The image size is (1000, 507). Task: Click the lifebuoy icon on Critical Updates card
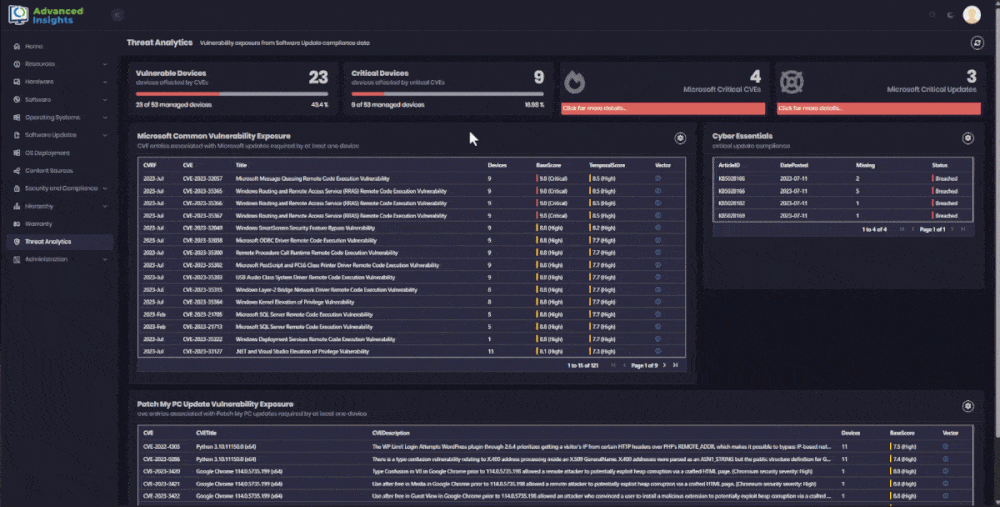[x=791, y=82]
